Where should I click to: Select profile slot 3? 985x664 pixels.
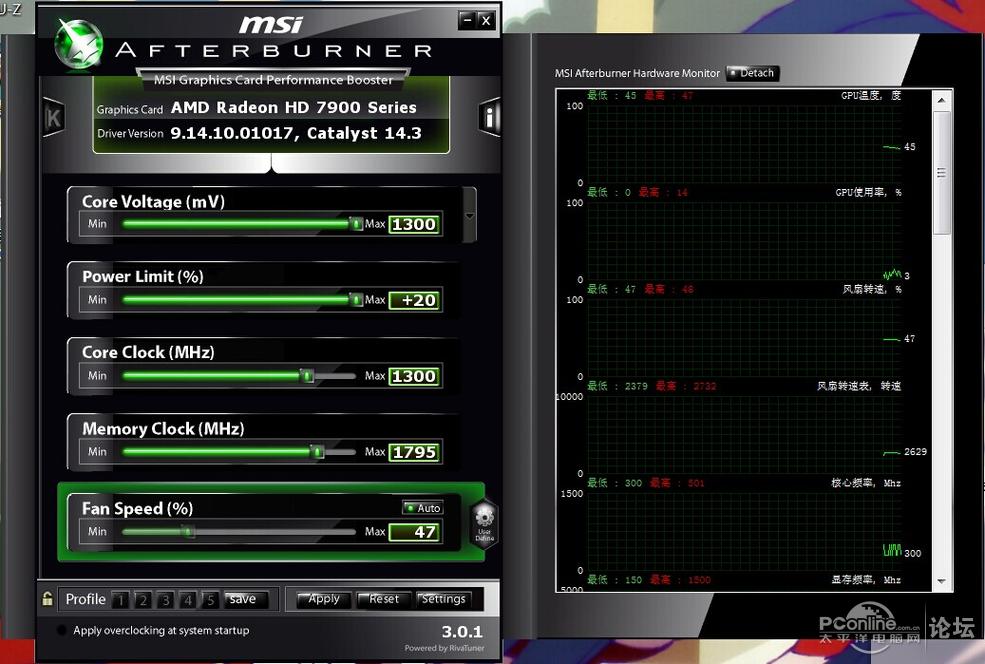click(166, 601)
